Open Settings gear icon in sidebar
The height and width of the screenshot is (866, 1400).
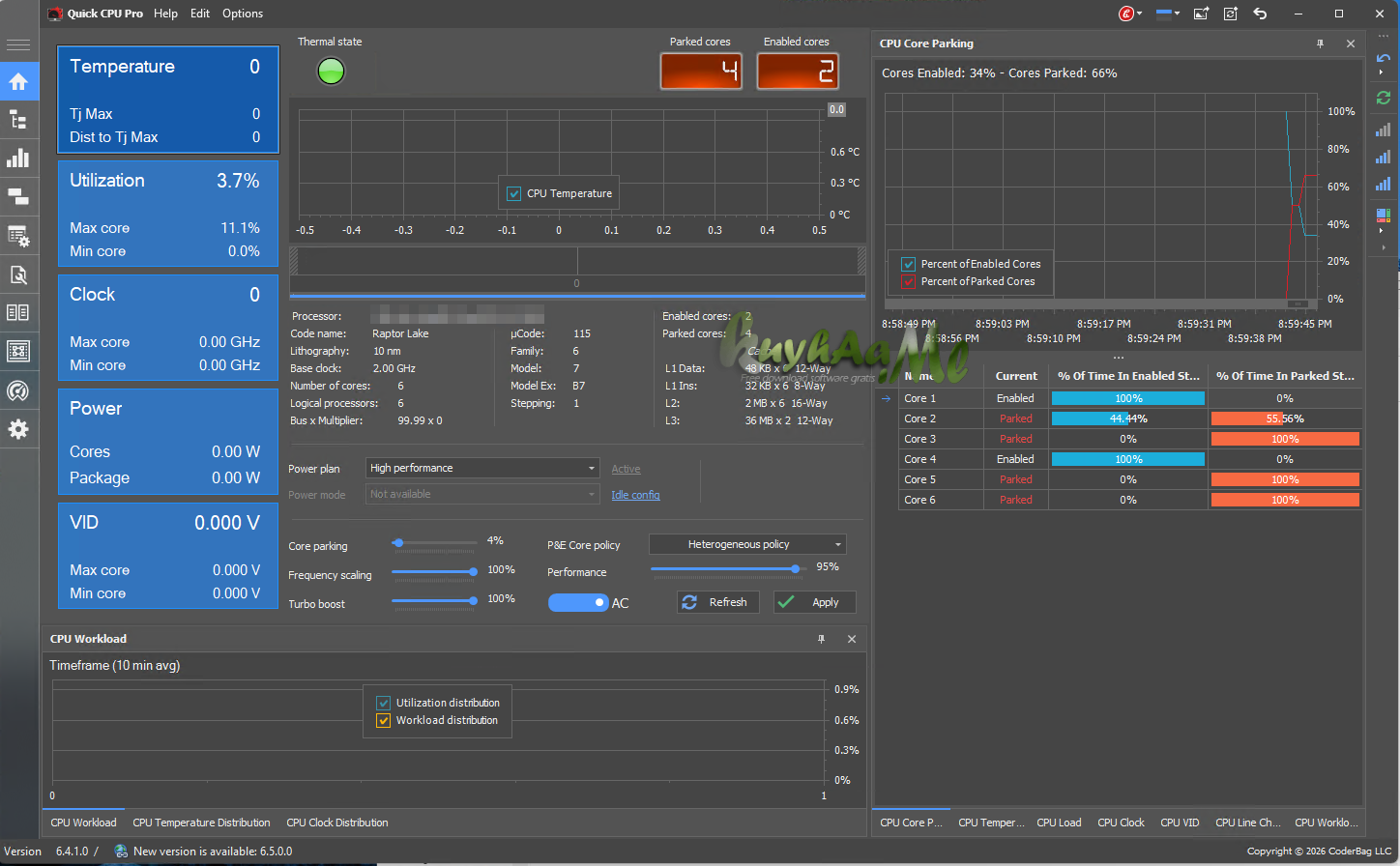click(x=18, y=429)
